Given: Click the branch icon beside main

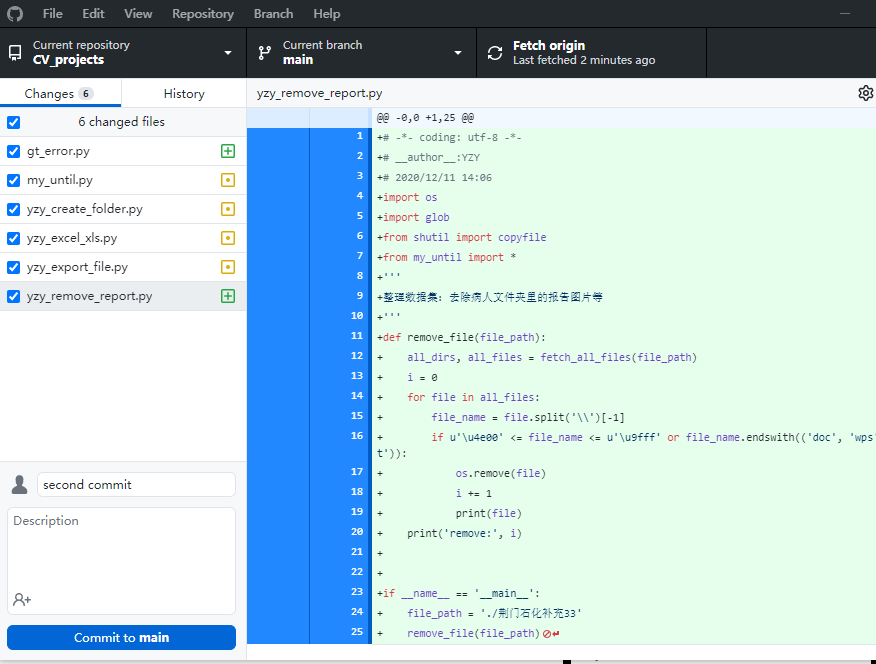Looking at the screenshot, I should coord(264,52).
